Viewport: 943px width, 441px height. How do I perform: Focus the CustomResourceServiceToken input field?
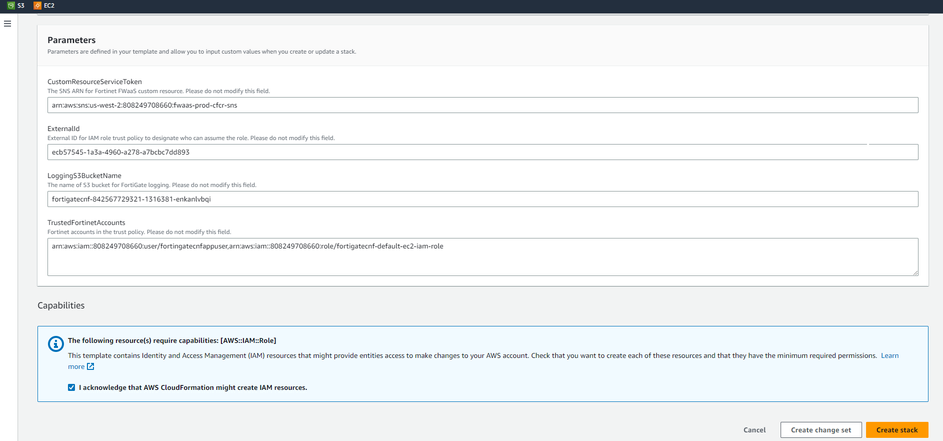482,105
